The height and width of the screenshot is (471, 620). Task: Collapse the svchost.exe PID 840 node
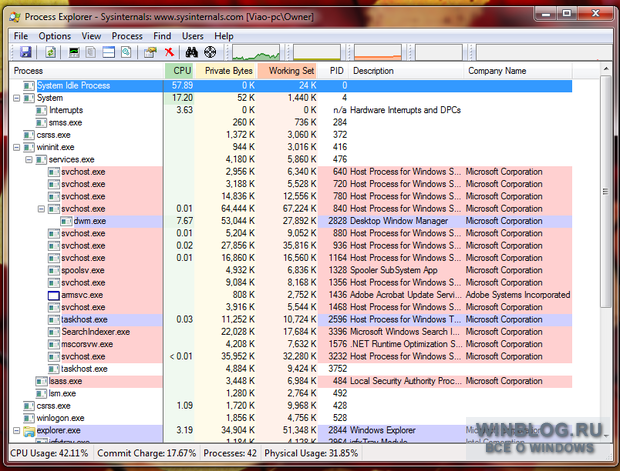point(41,209)
